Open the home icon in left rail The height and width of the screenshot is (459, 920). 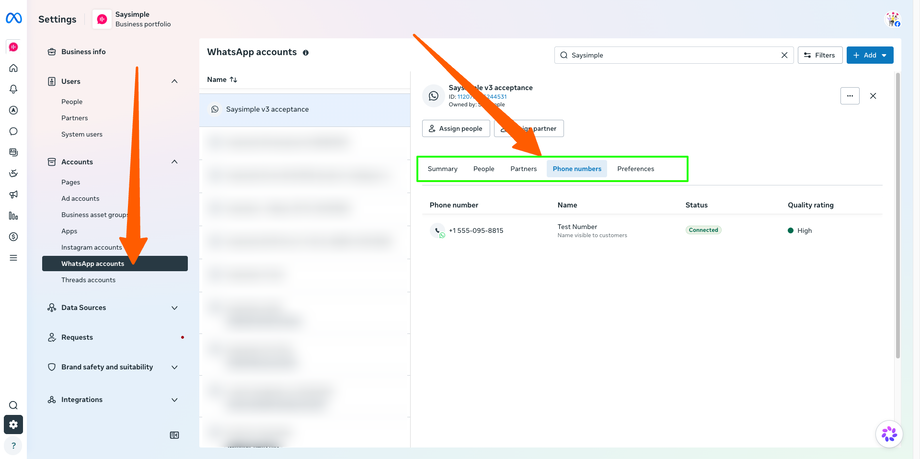[13, 68]
